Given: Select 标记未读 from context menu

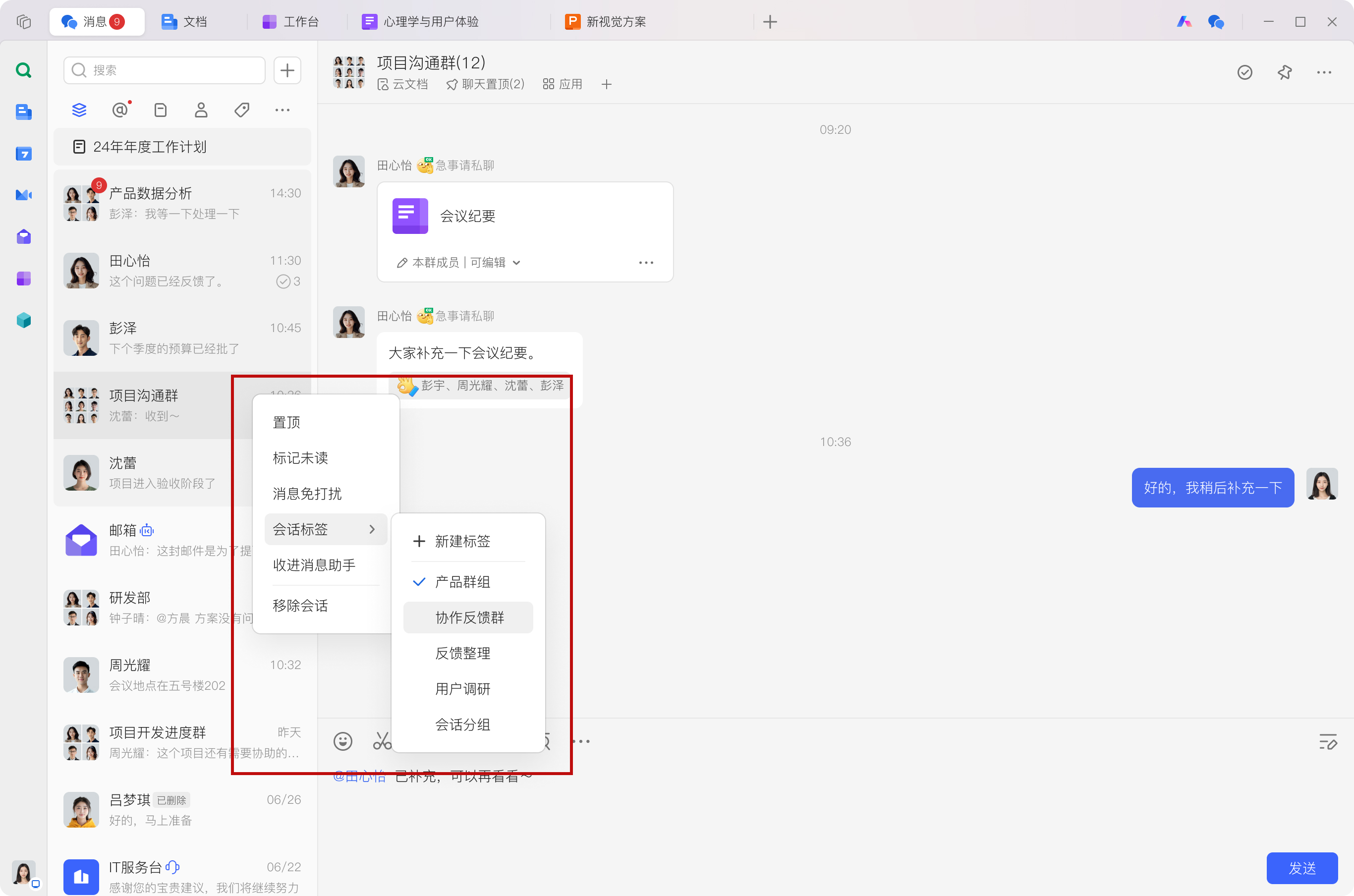Looking at the screenshot, I should (300, 458).
